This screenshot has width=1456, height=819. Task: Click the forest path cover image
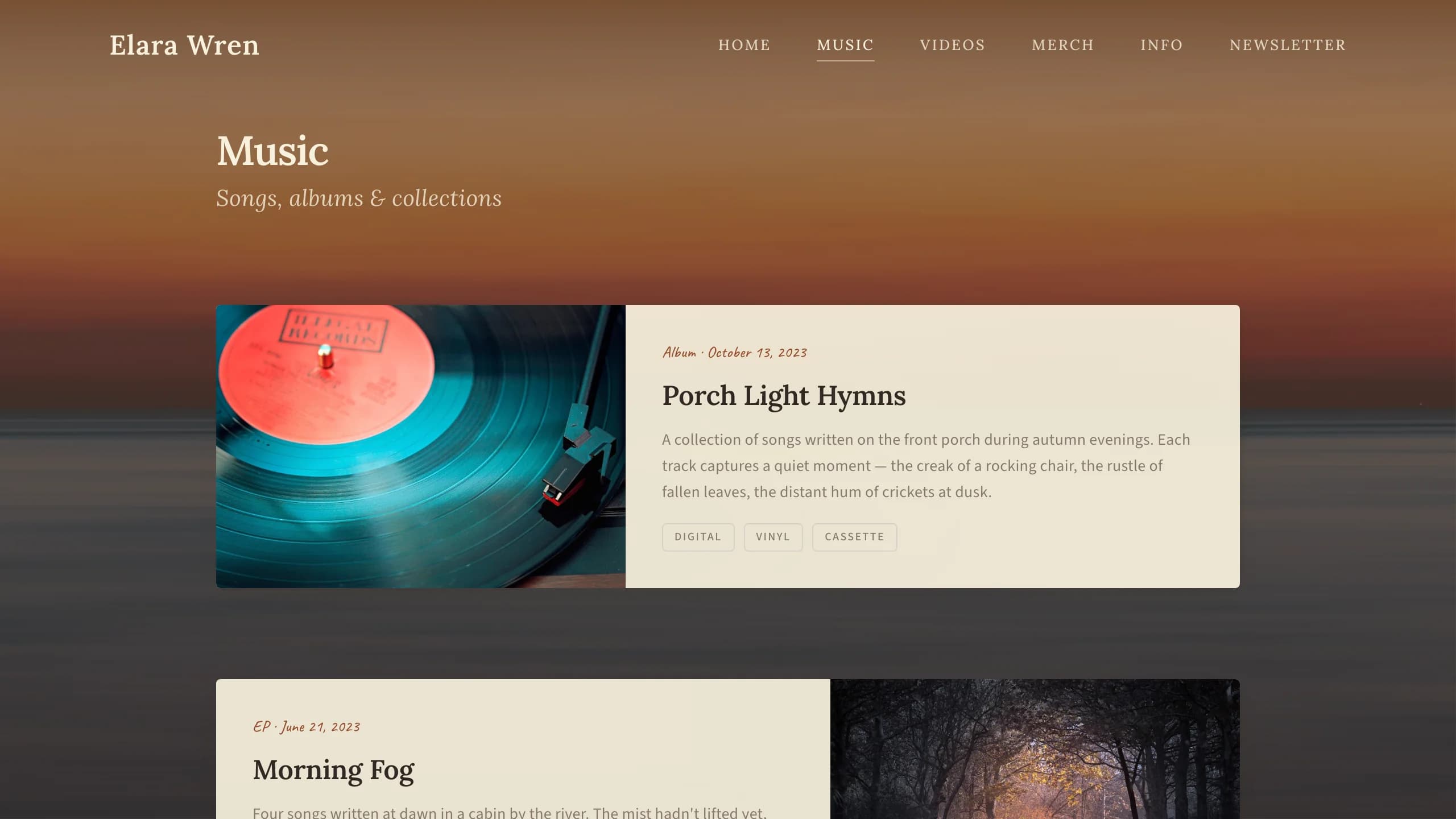coord(1035,749)
